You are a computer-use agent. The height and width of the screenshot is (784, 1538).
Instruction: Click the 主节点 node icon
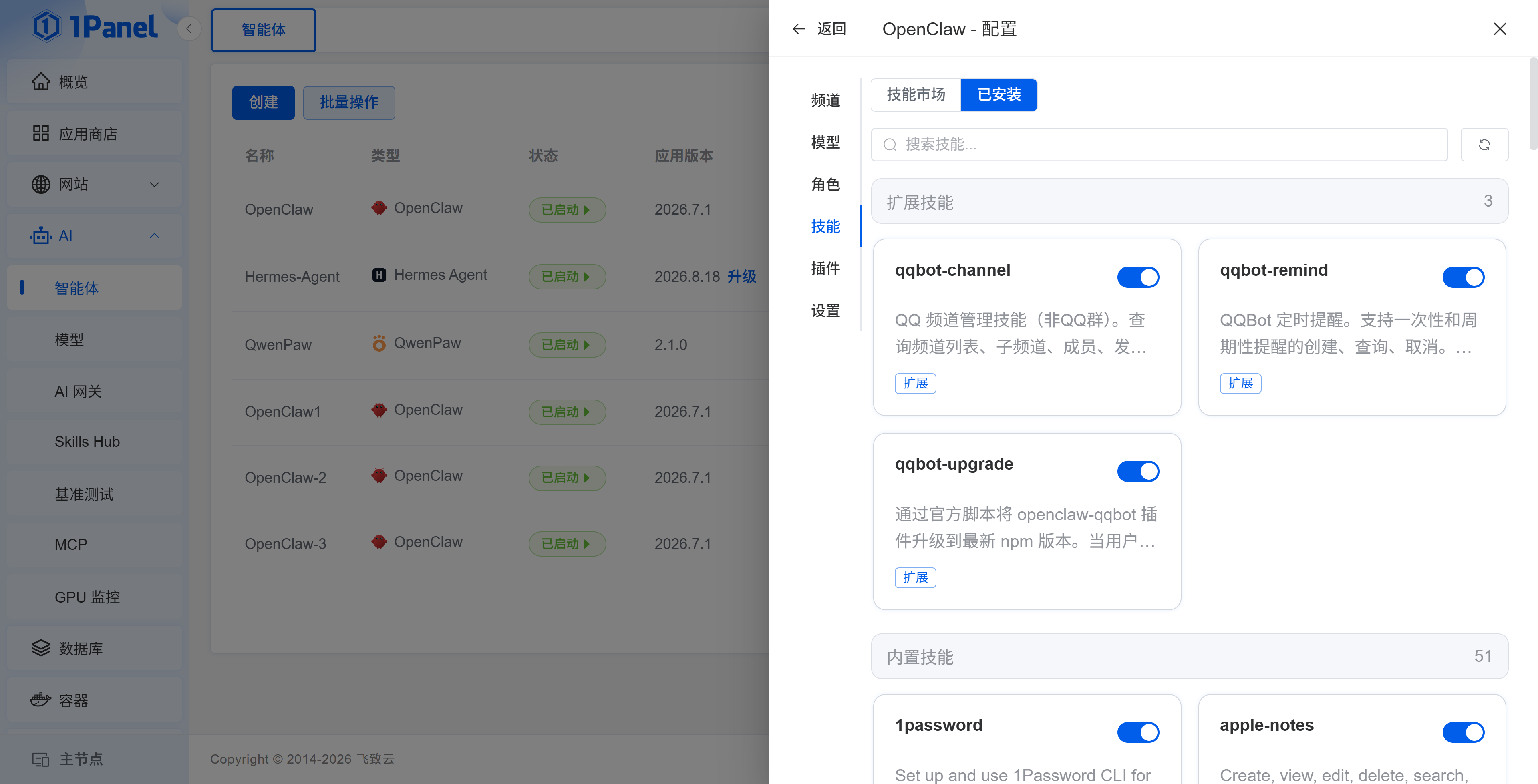pos(40,759)
